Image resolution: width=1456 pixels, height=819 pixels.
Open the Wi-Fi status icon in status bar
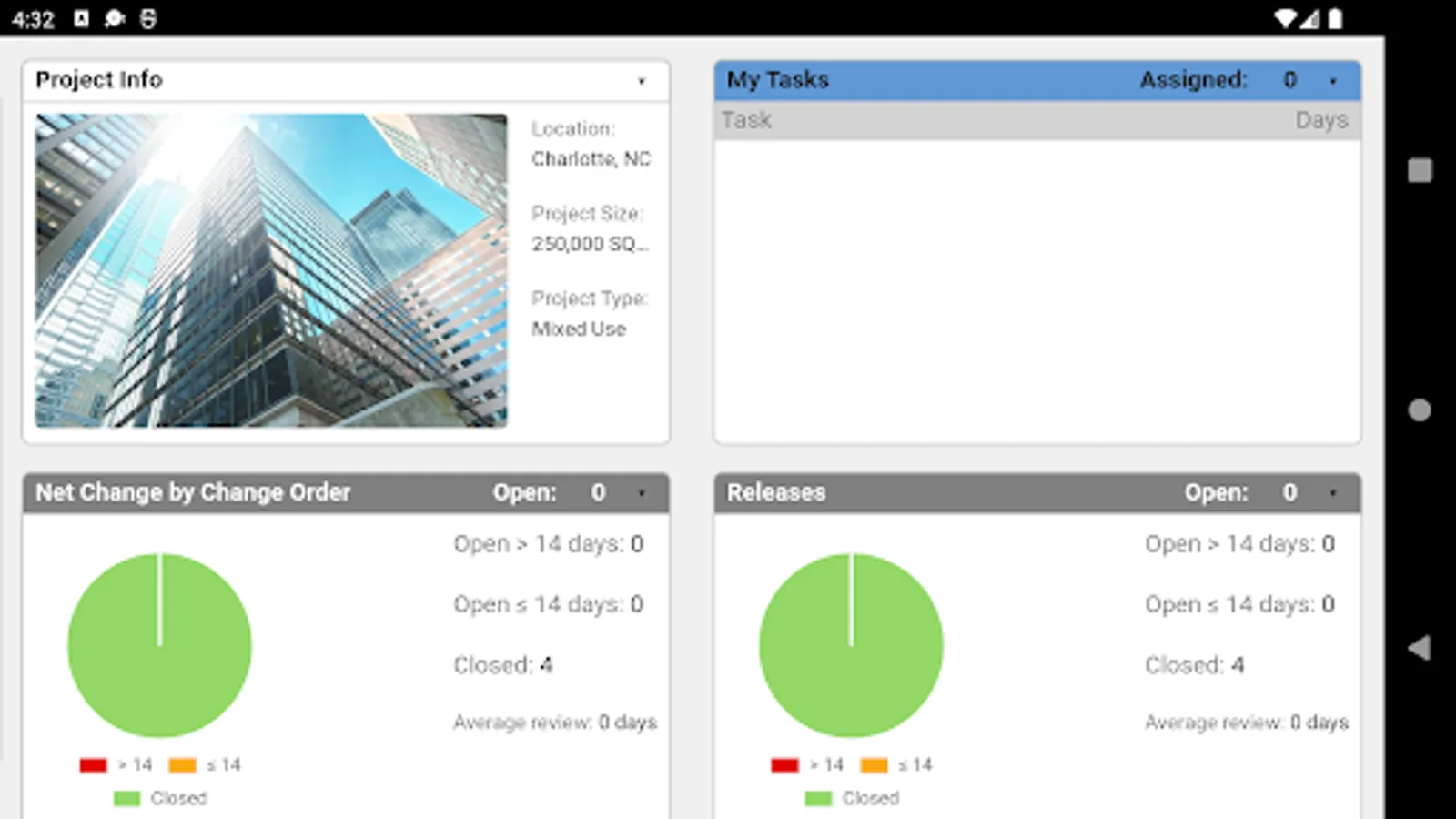[1285, 18]
